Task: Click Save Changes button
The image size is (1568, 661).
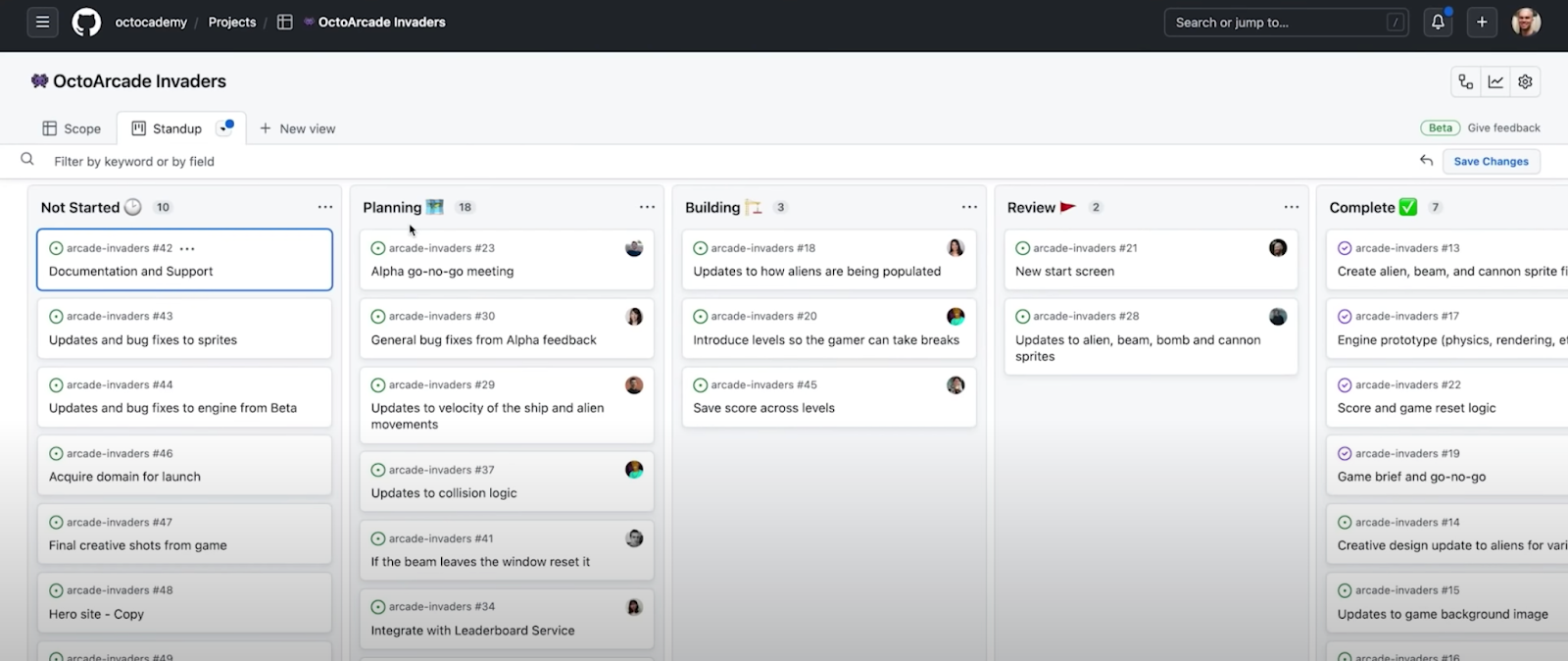Action: click(x=1491, y=161)
